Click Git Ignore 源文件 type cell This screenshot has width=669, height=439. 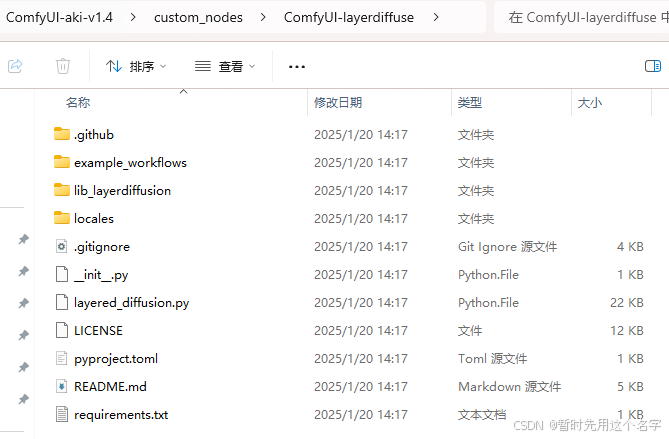[x=508, y=247]
